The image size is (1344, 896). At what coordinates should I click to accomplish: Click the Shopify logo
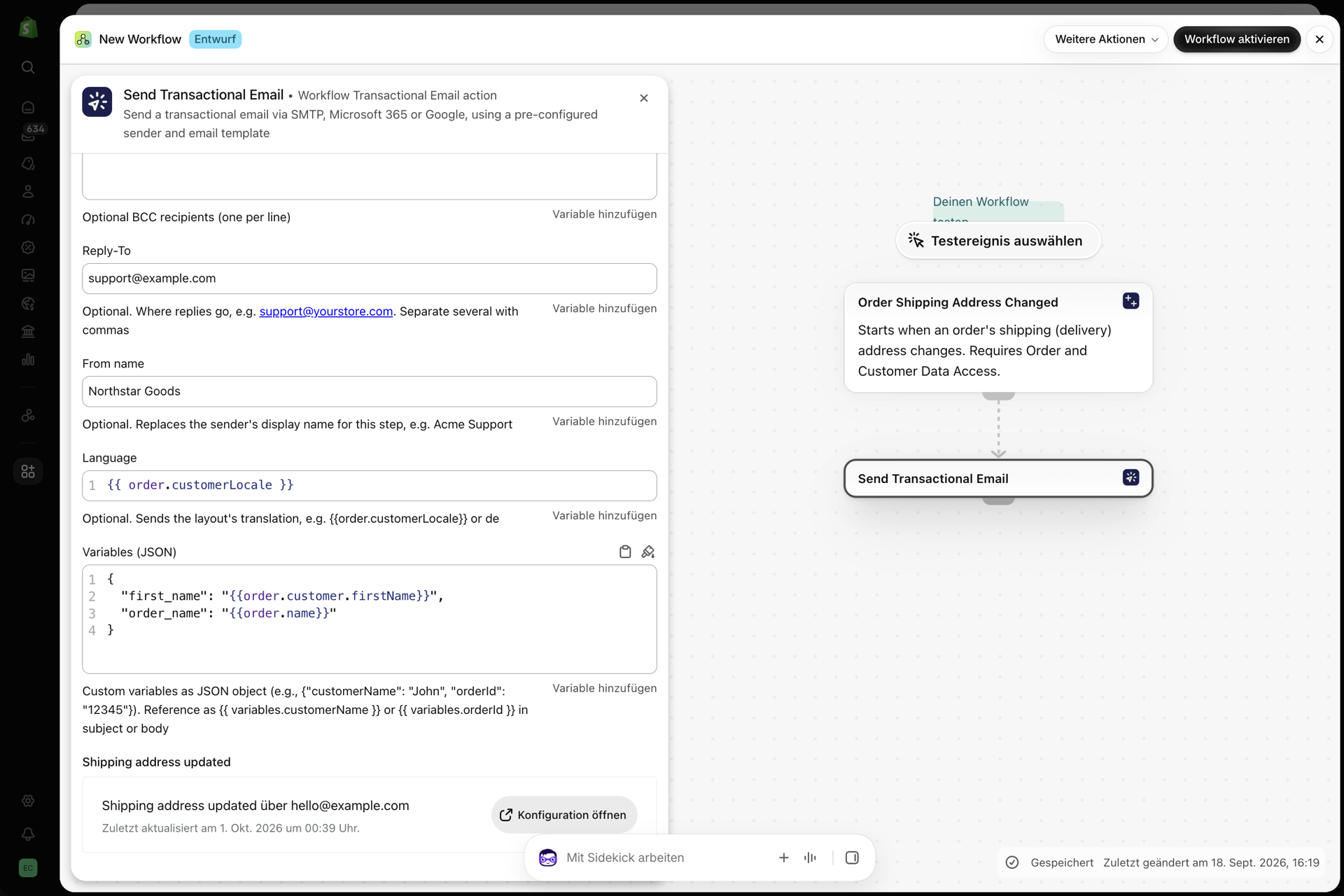point(28,28)
